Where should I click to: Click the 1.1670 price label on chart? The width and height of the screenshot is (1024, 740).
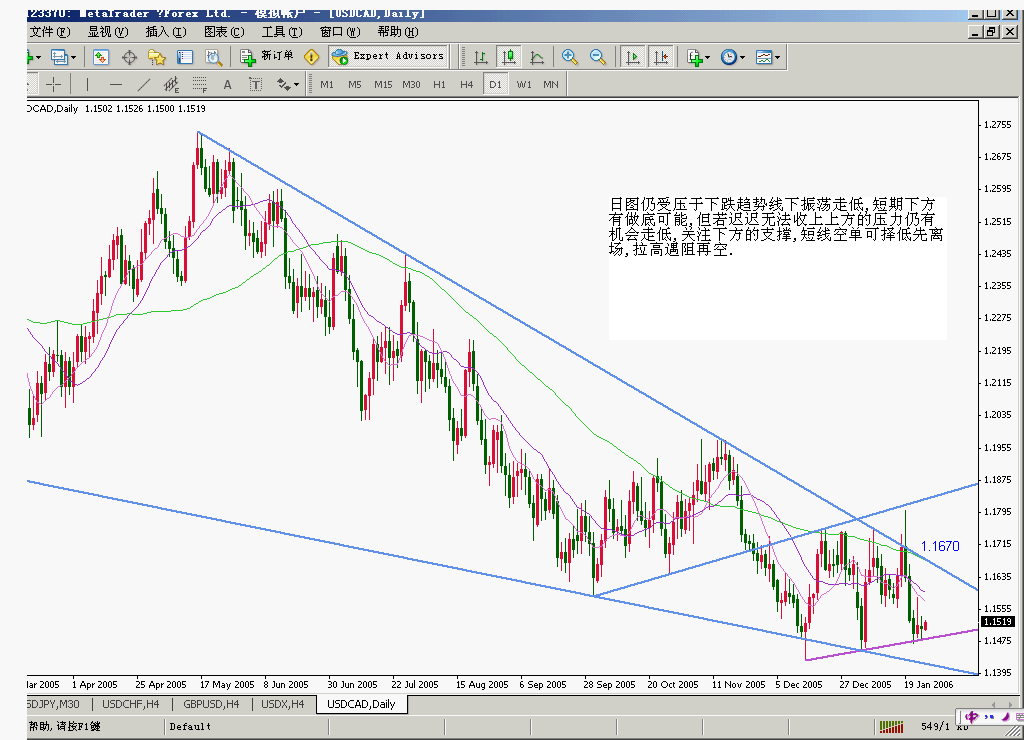pyautogui.click(x=940, y=546)
